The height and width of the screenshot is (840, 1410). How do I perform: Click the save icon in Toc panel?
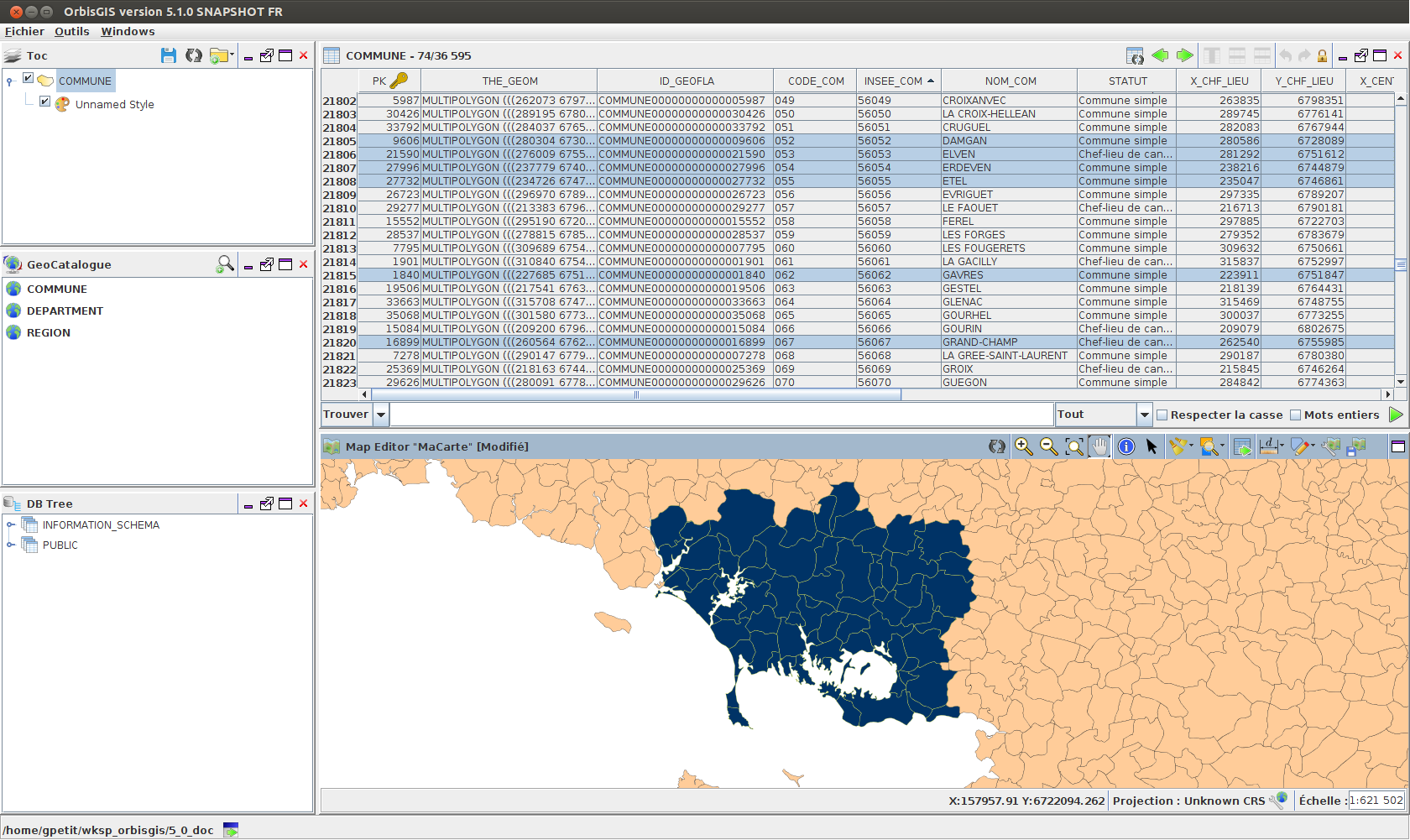[169, 55]
